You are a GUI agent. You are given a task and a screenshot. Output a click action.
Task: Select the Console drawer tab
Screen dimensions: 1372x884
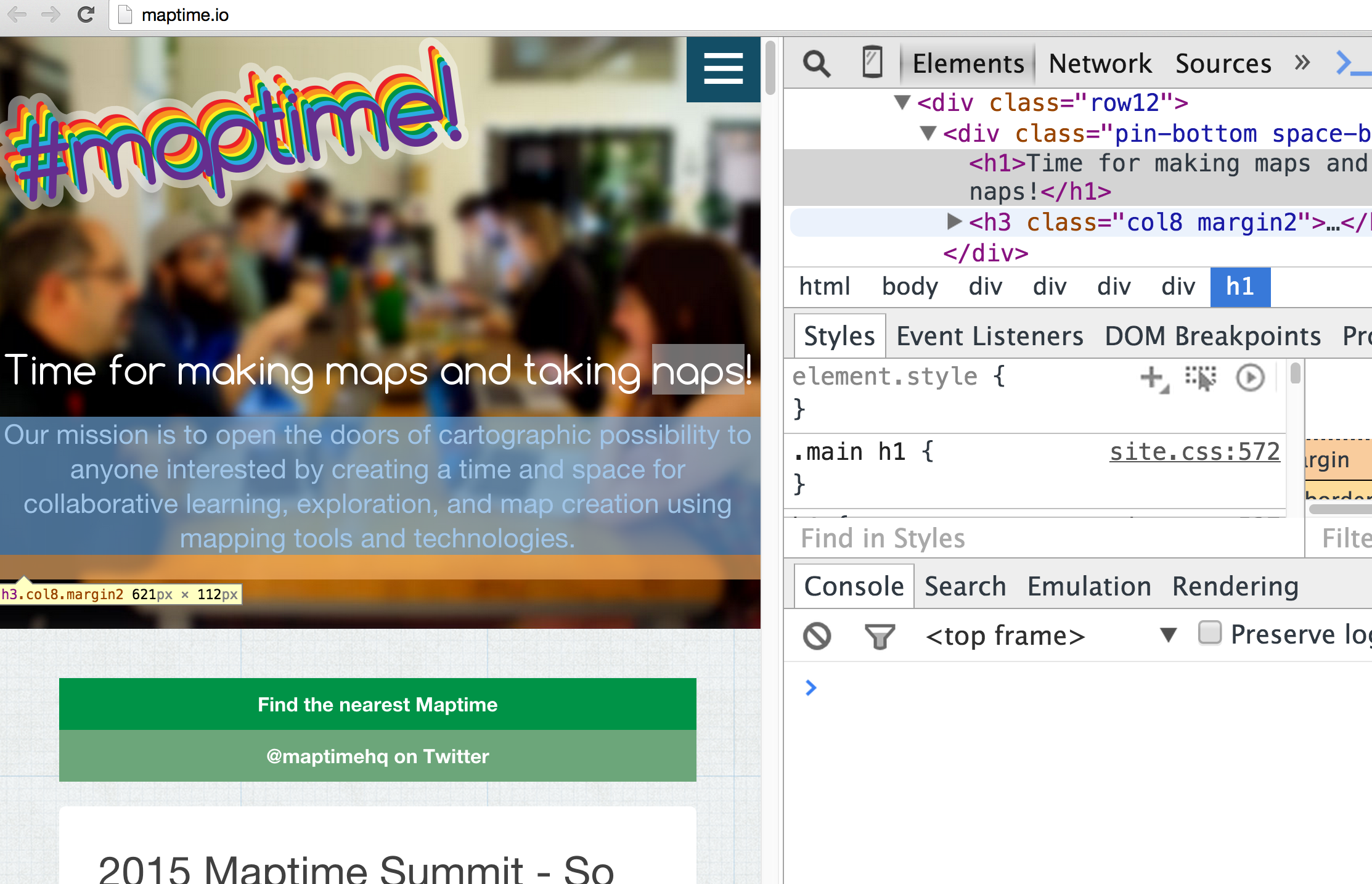[x=853, y=586]
